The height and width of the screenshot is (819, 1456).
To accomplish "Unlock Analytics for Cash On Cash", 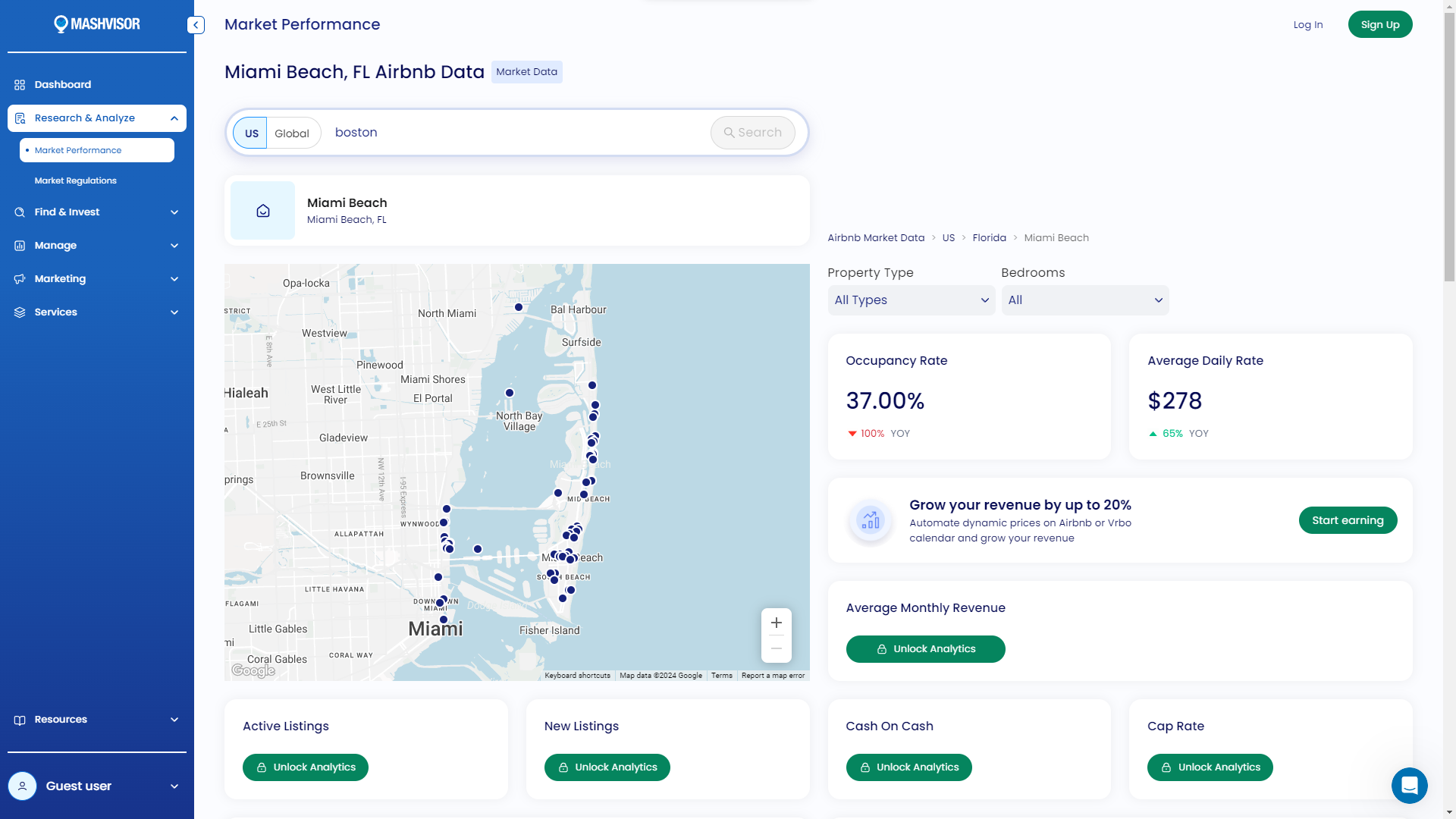I will click(x=908, y=767).
